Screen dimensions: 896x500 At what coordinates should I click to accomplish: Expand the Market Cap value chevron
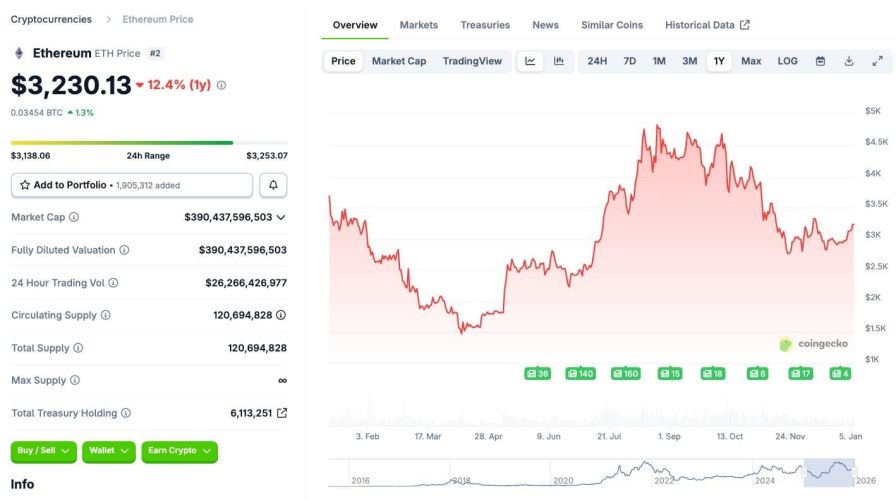pos(281,217)
